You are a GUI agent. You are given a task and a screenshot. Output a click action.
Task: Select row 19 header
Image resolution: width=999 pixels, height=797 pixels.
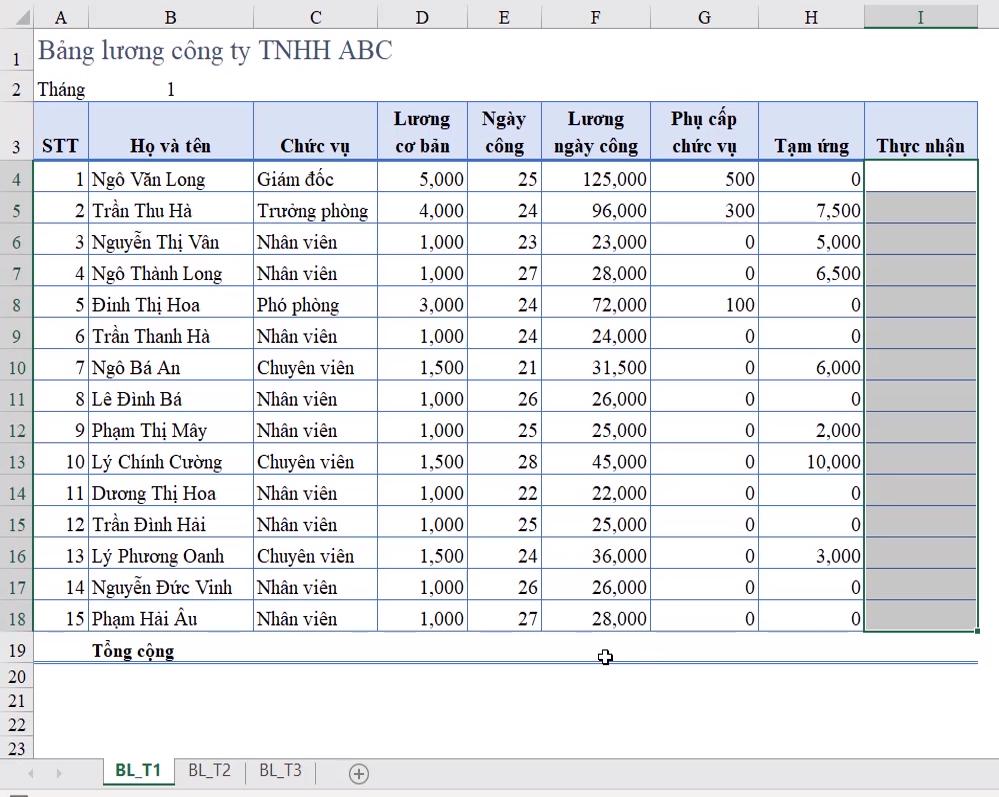coord(16,651)
